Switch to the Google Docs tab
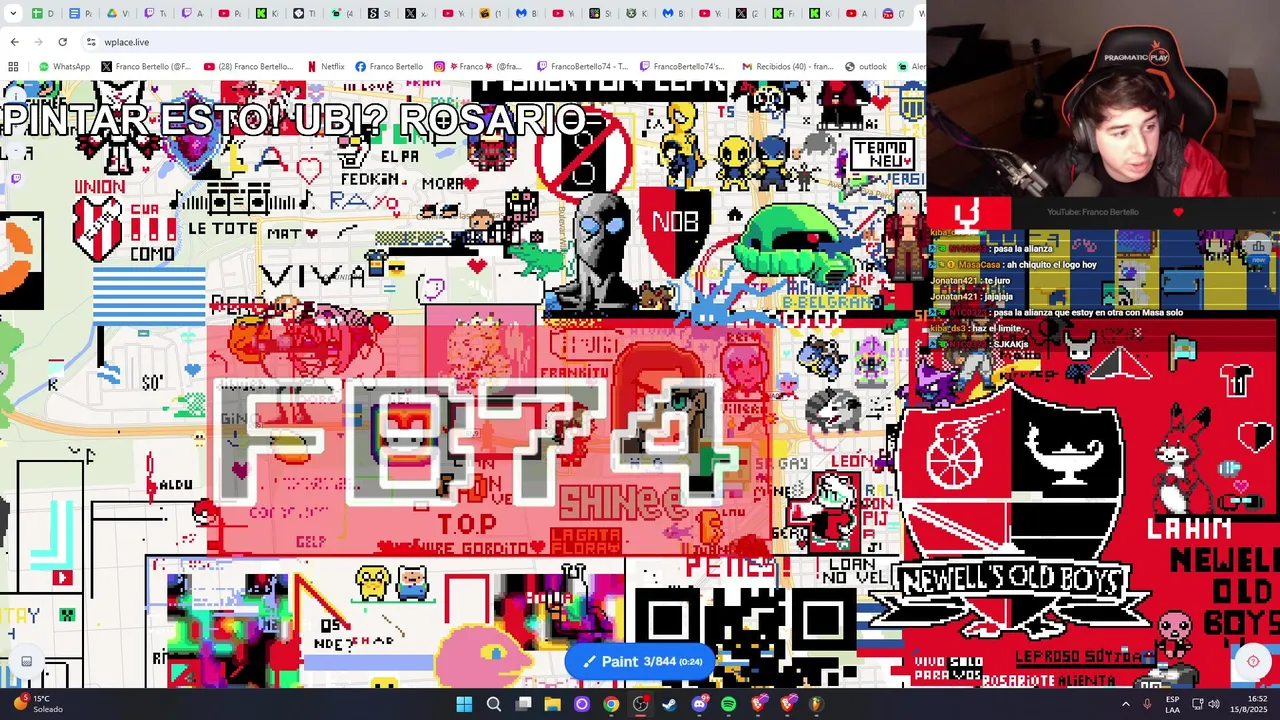This screenshot has height=720, width=1280. click(x=81, y=14)
